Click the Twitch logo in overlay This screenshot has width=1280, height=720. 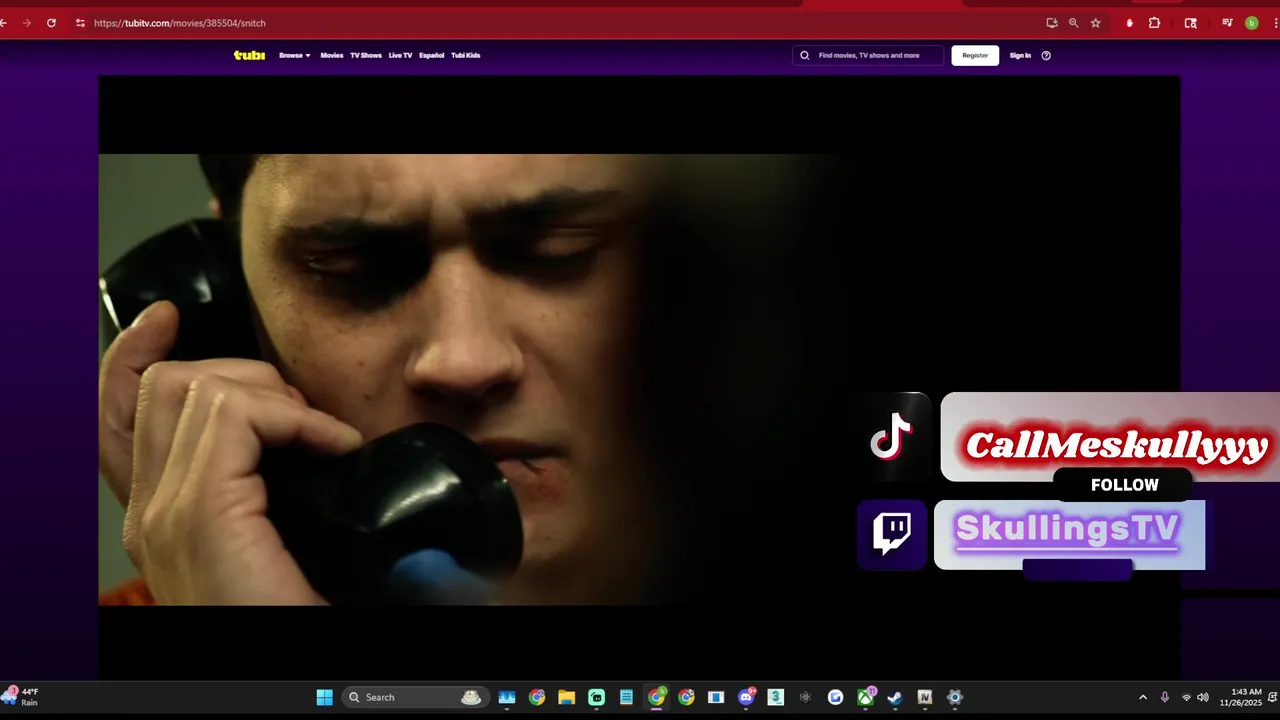tap(892, 534)
